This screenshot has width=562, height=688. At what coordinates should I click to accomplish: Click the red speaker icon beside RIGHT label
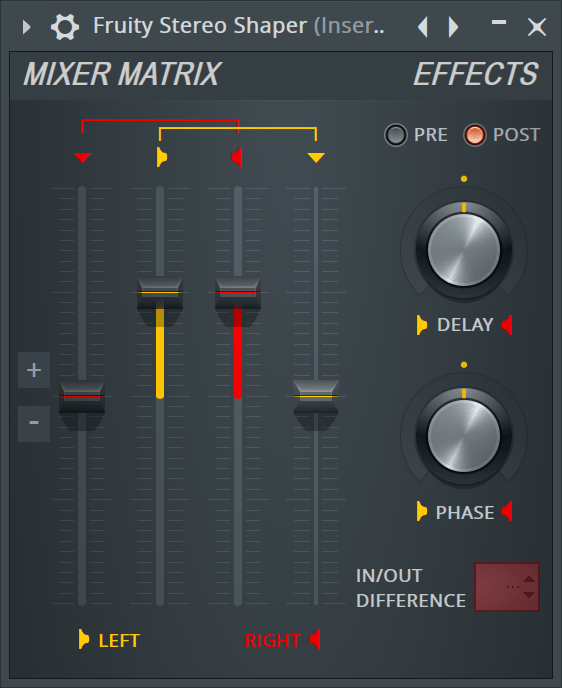[315, 639]
